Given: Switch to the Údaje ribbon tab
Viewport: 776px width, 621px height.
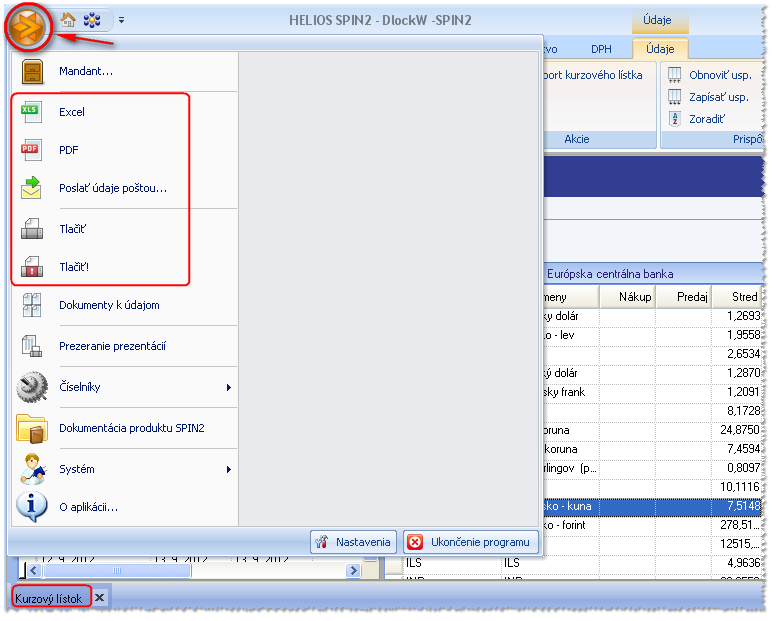Looking at the screenshot, I should [x=660, y=49].
